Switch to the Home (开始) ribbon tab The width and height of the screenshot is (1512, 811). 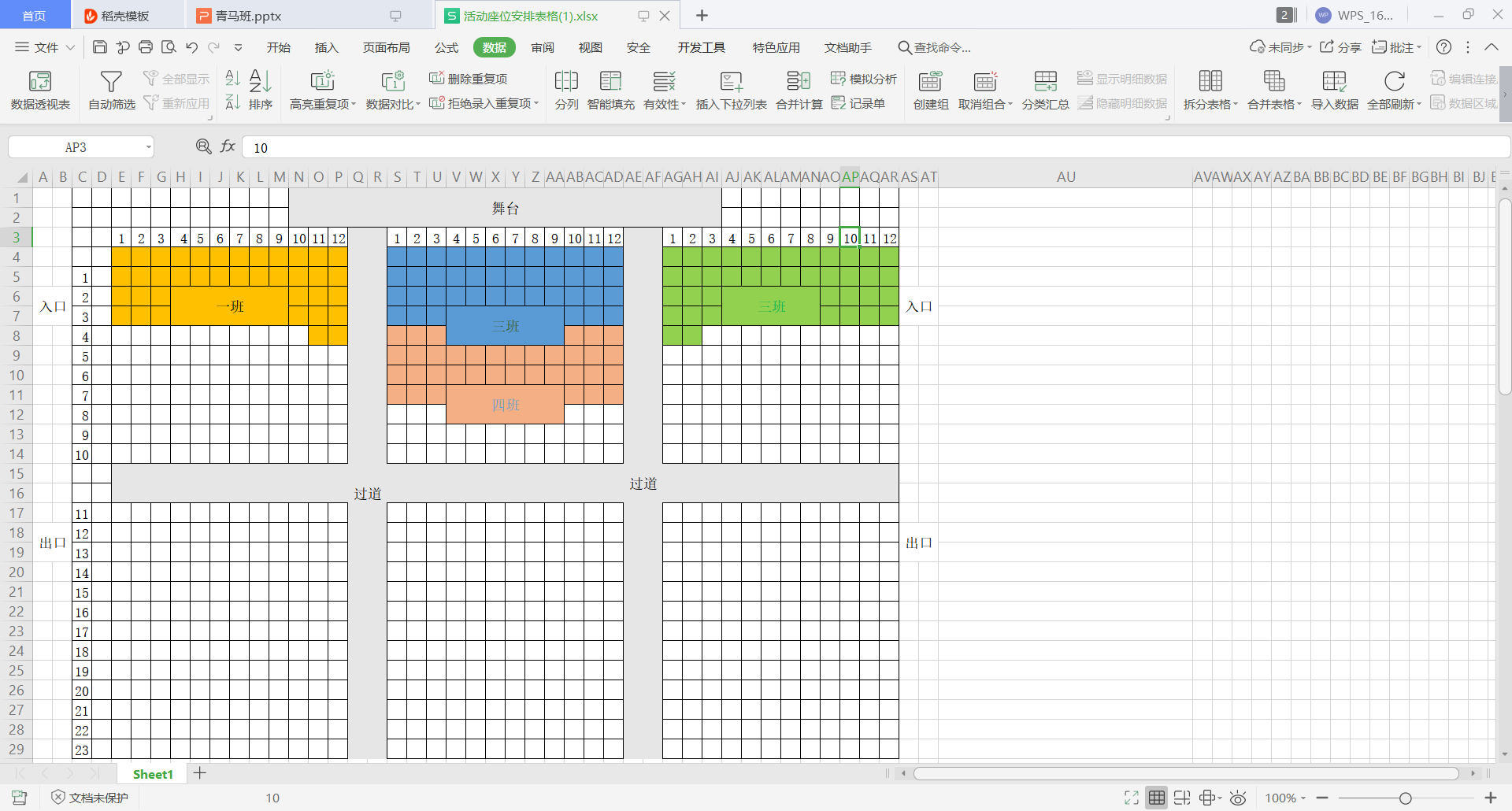pos(279,47)
